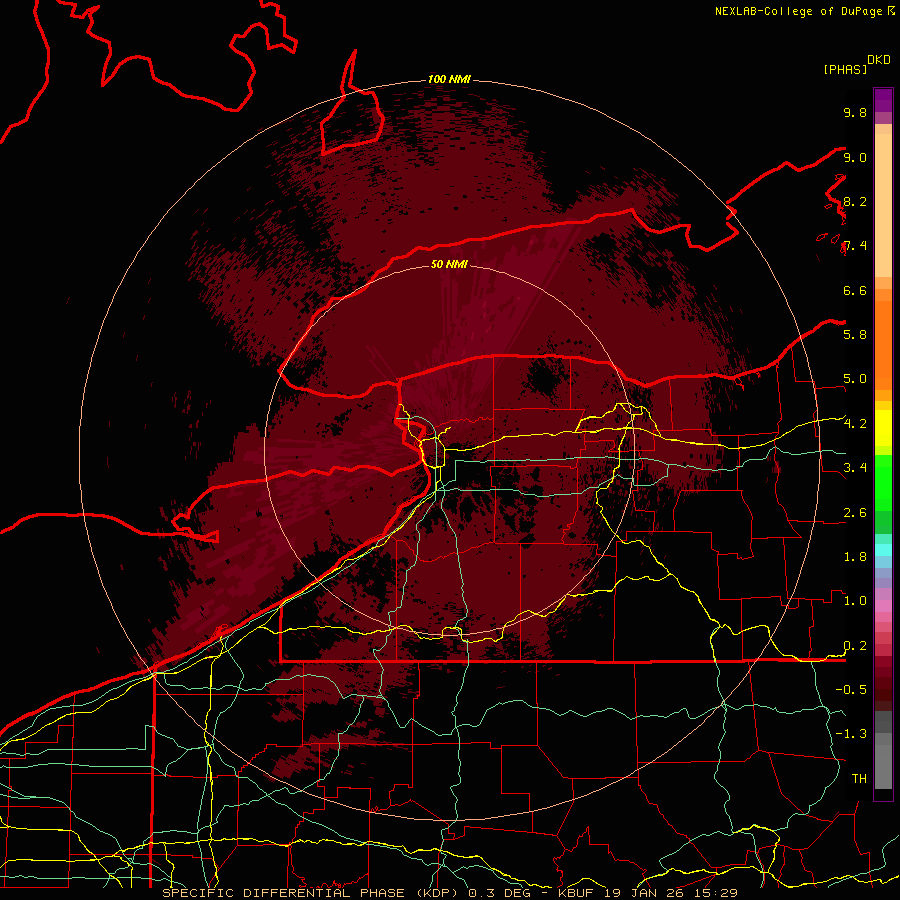Viewport: 900px width, 900px height.
Task: Select the 1.8 scale value
Action: (x=855, y=557)
